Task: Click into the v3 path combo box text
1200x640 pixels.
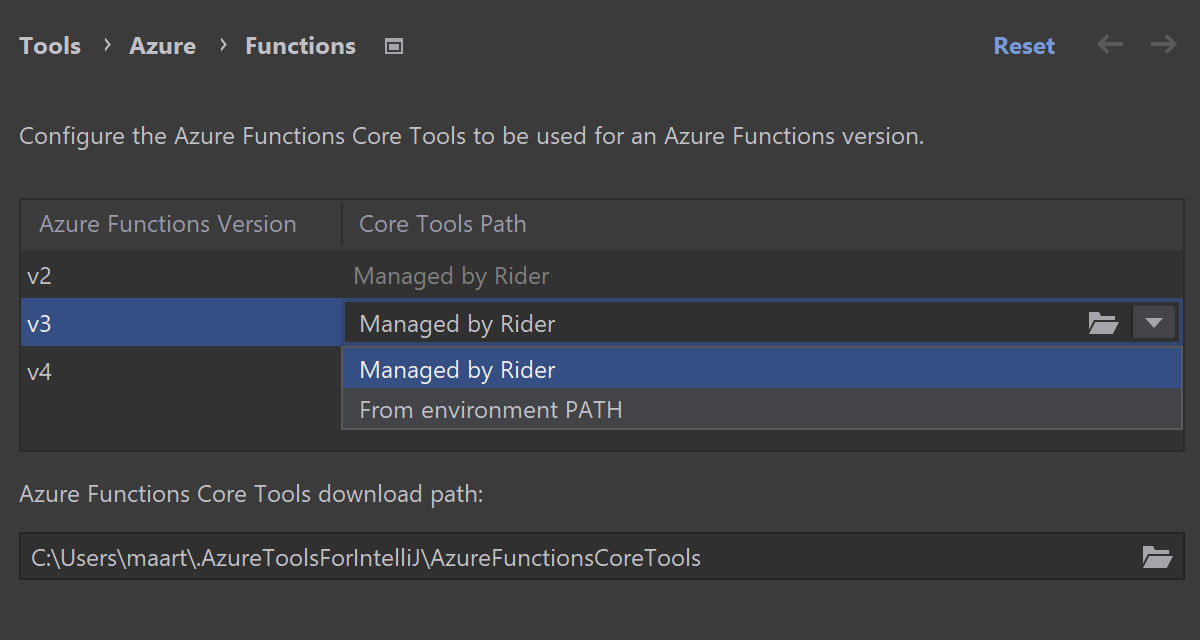Action: pyautogui.click(x=700, y=324)
